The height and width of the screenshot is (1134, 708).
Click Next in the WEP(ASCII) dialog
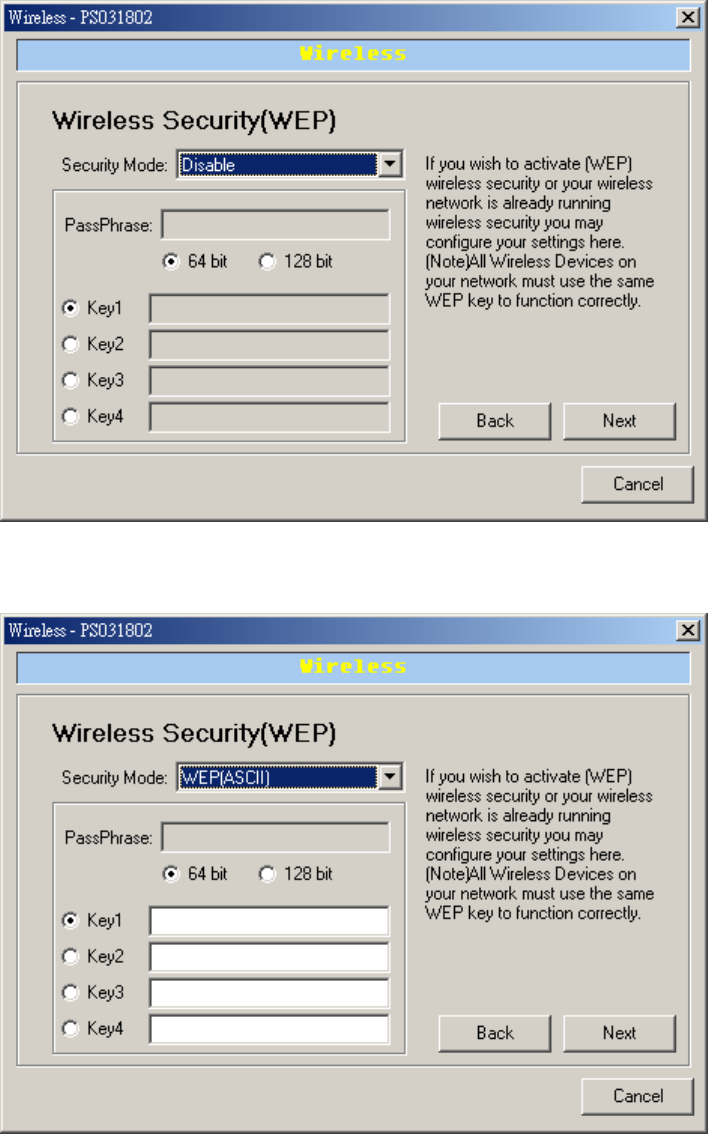coord(619,1033)
